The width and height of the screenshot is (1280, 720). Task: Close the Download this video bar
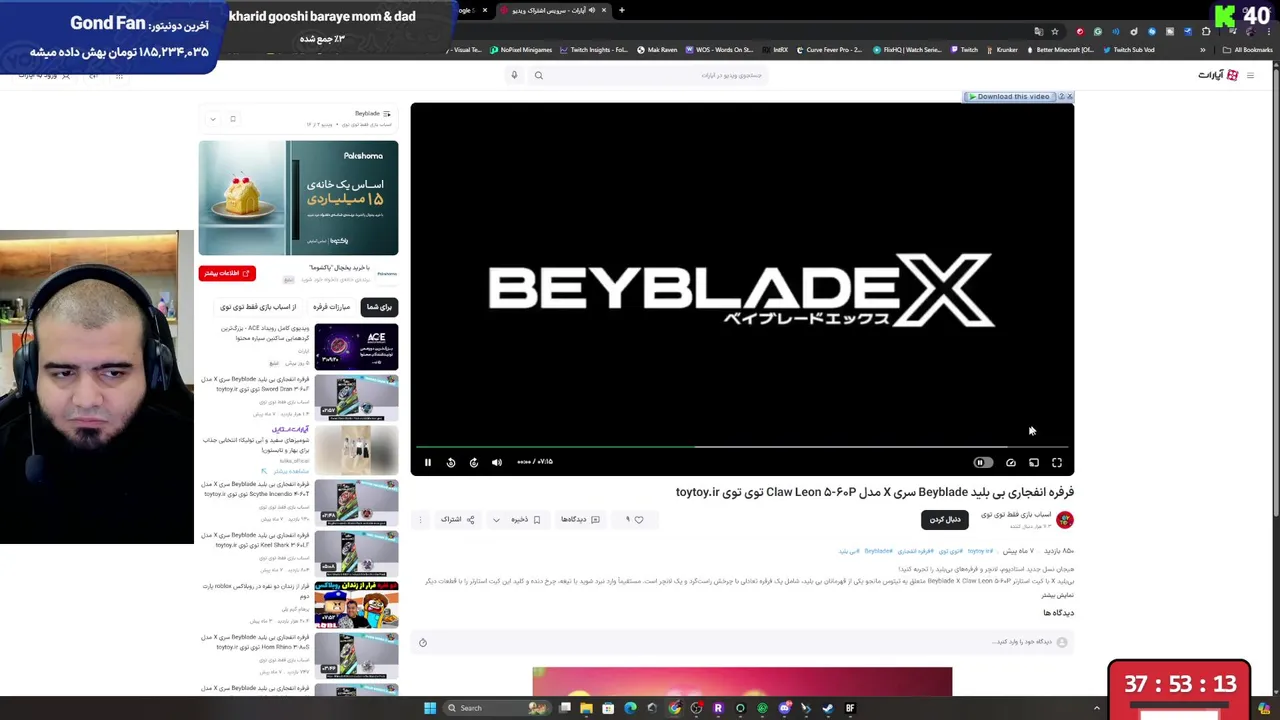click(x=1069, y=97)
